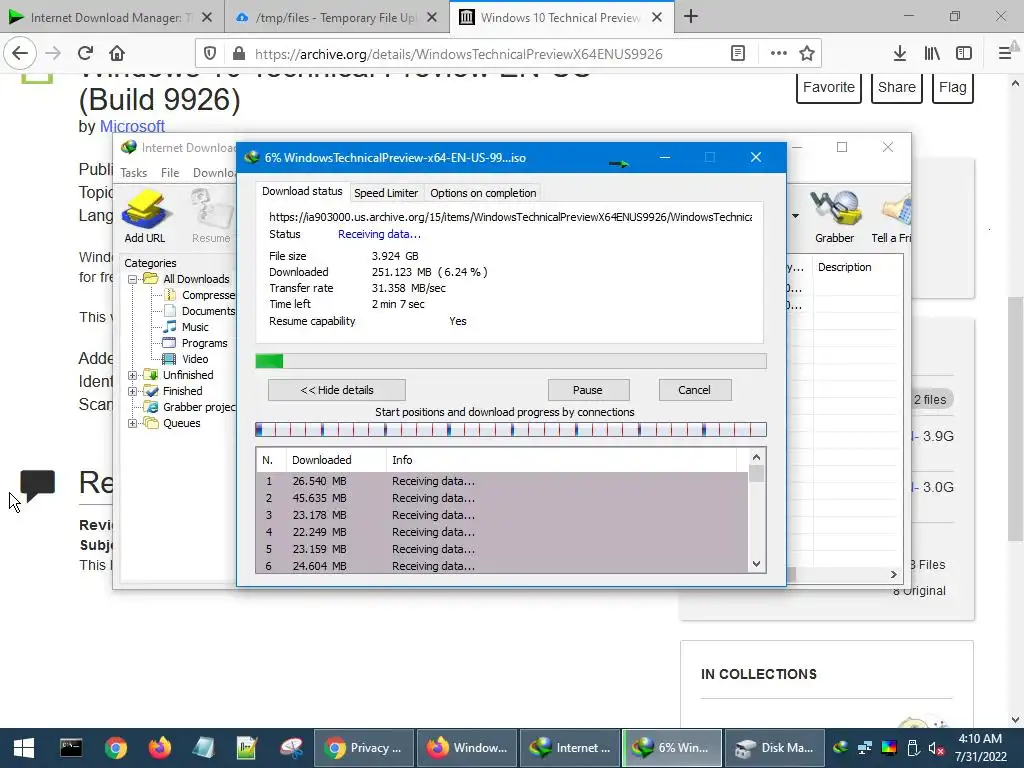Click the Flag button on archive.org
Image resolution: width=1024 pixels, height=768 pixels.
tap(953, 87)
